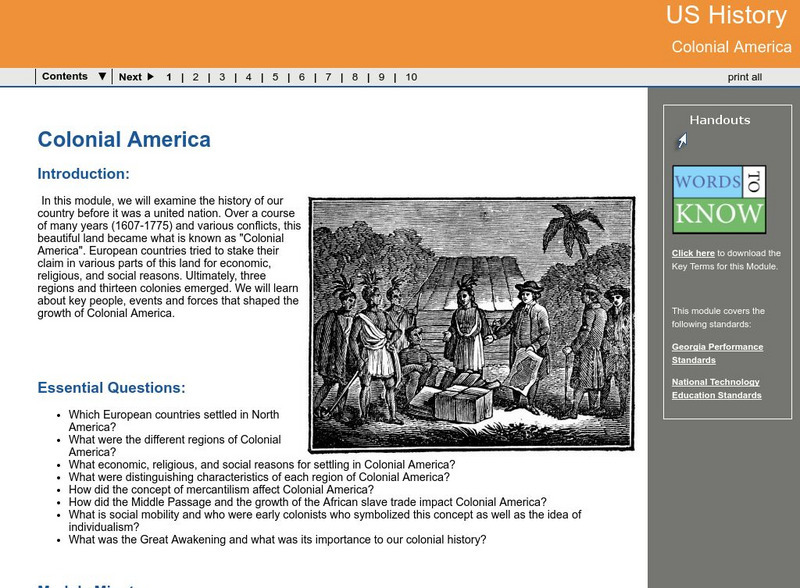This screenshot has width=800, height=588.
Task: Select question about mercantilism affecting Colonial America
Action: point(221,489)
